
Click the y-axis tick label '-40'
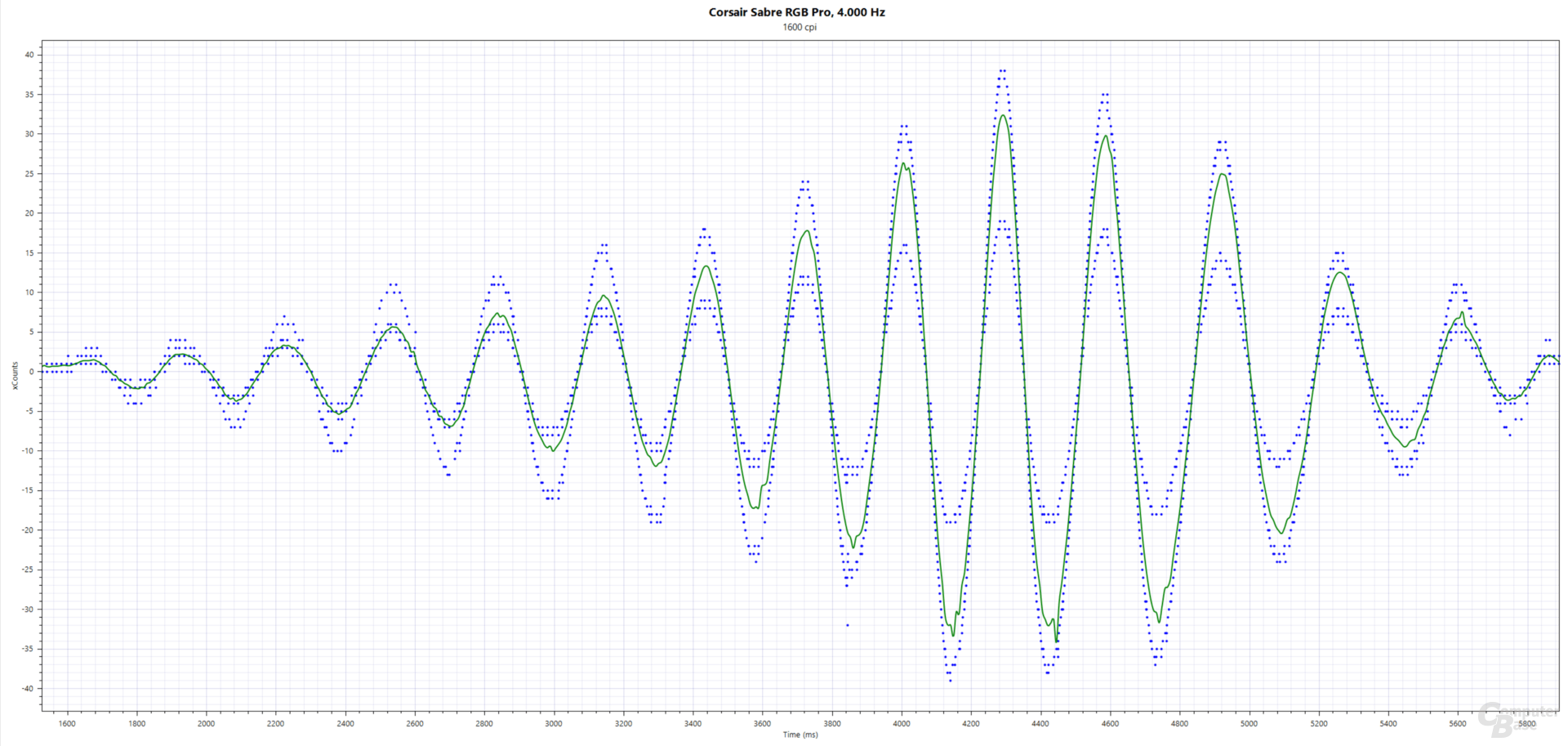(x=28, y=689)
